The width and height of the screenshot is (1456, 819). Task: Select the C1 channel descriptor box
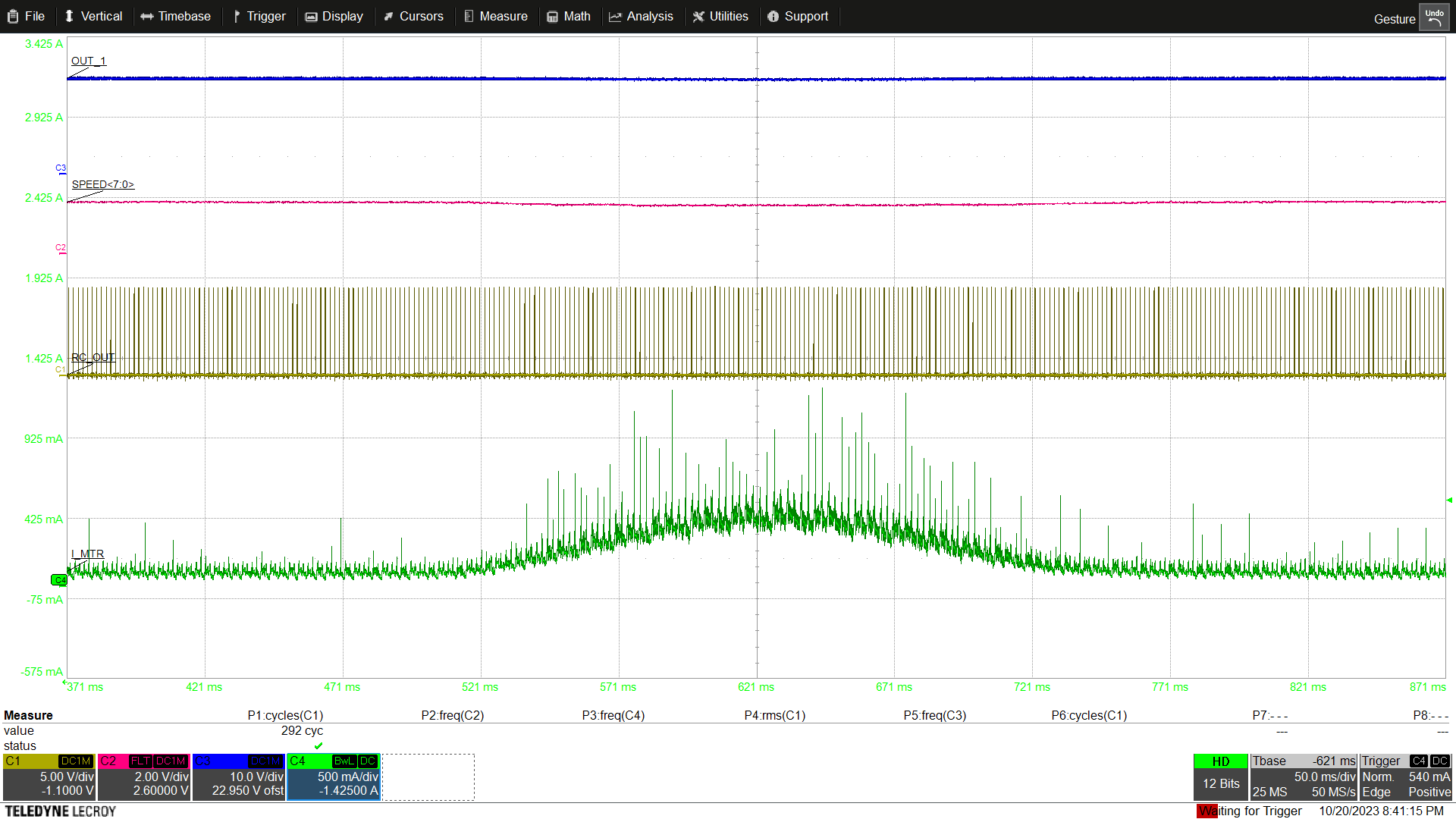(x=49, y=777)
